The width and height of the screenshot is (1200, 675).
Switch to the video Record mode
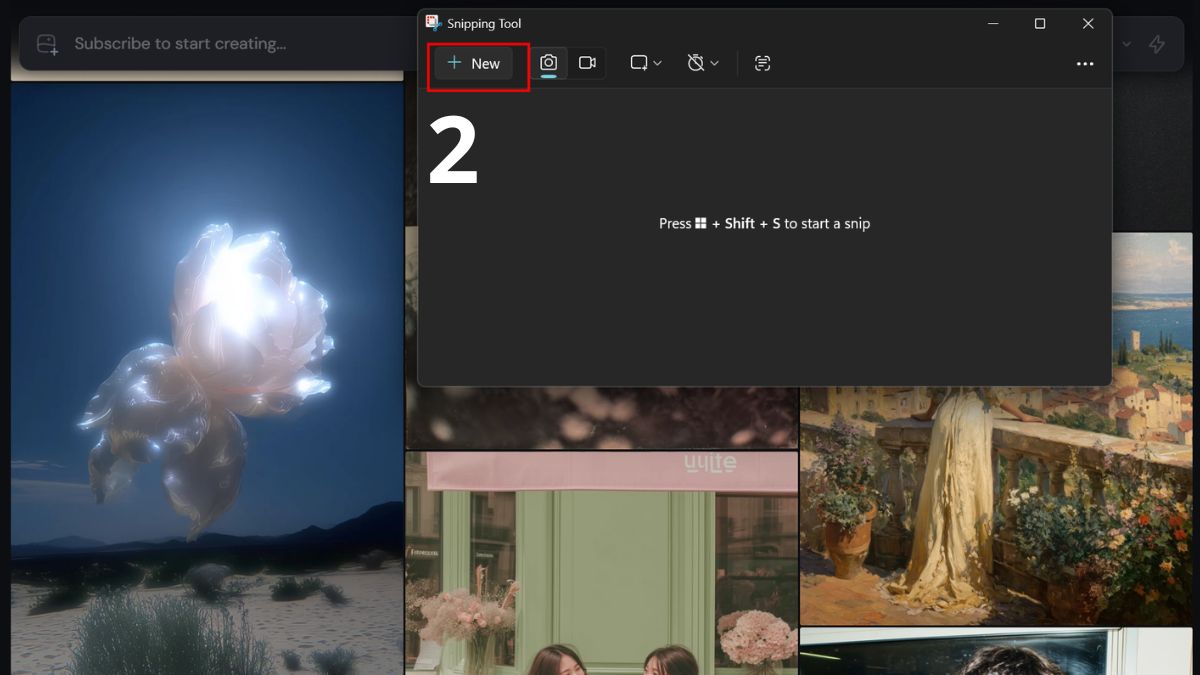[x=587, y=63]
